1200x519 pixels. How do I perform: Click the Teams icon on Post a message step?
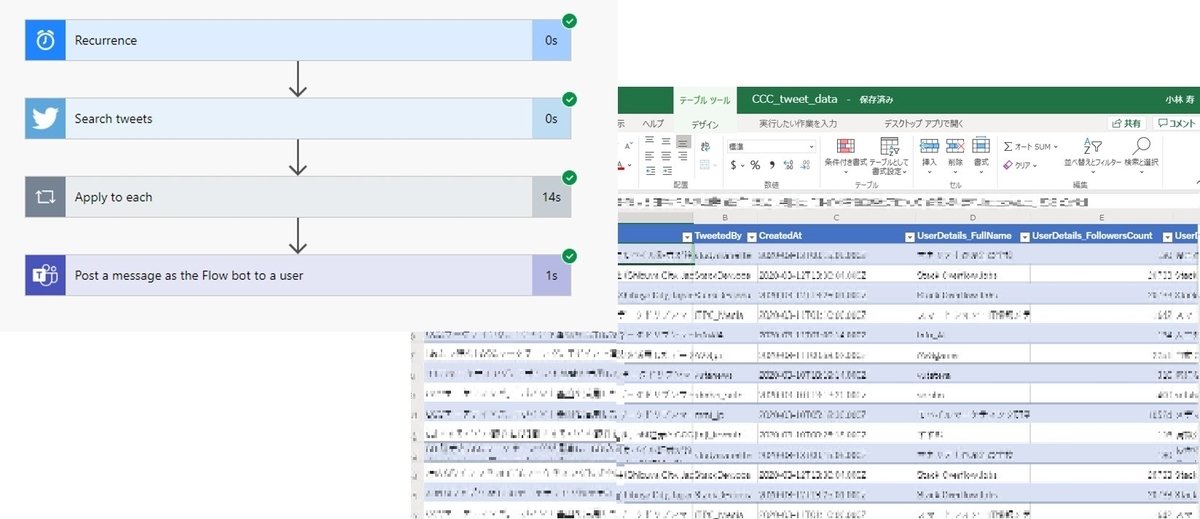pyautogui.click(x=45, y=275)
